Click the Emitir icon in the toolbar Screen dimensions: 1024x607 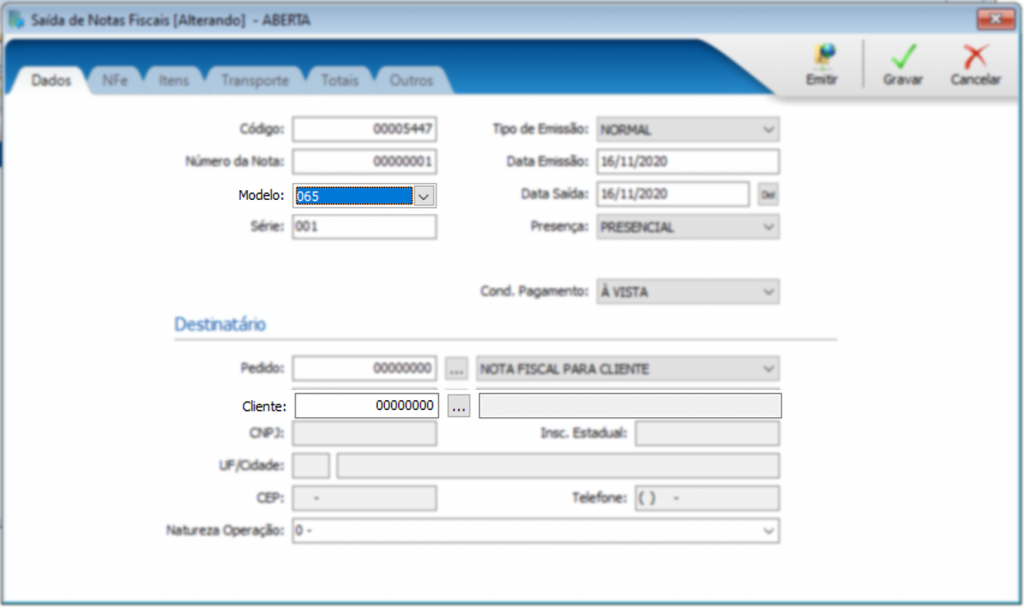822,58
